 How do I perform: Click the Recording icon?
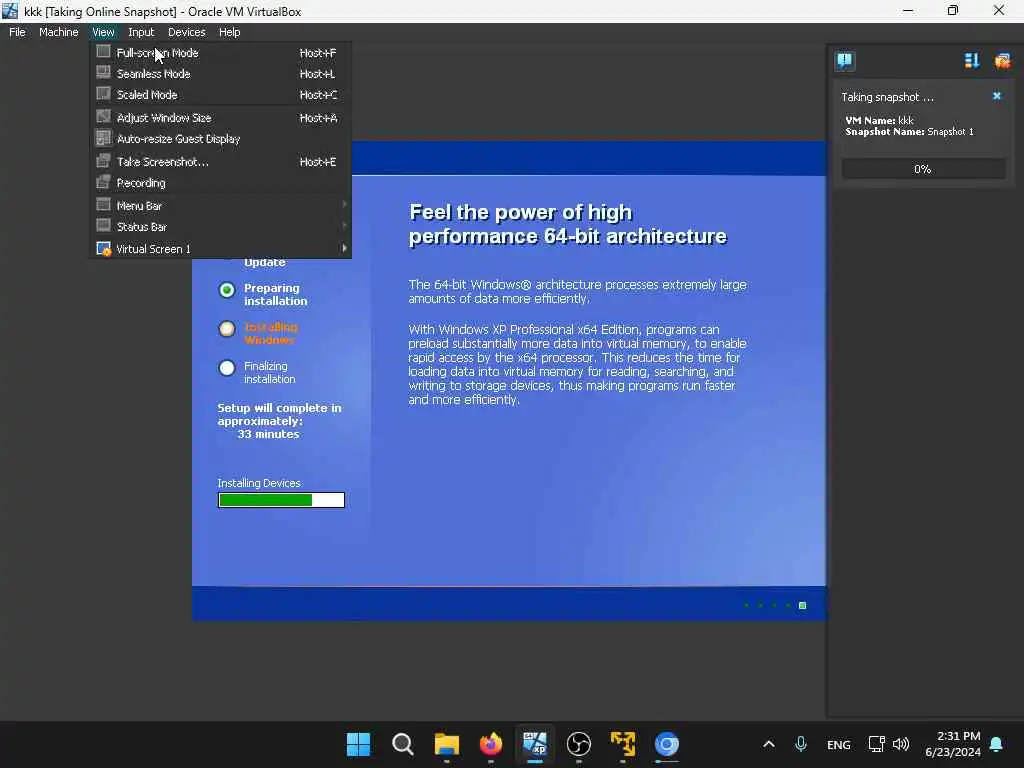pyautogui.click(x=103, y=182)
